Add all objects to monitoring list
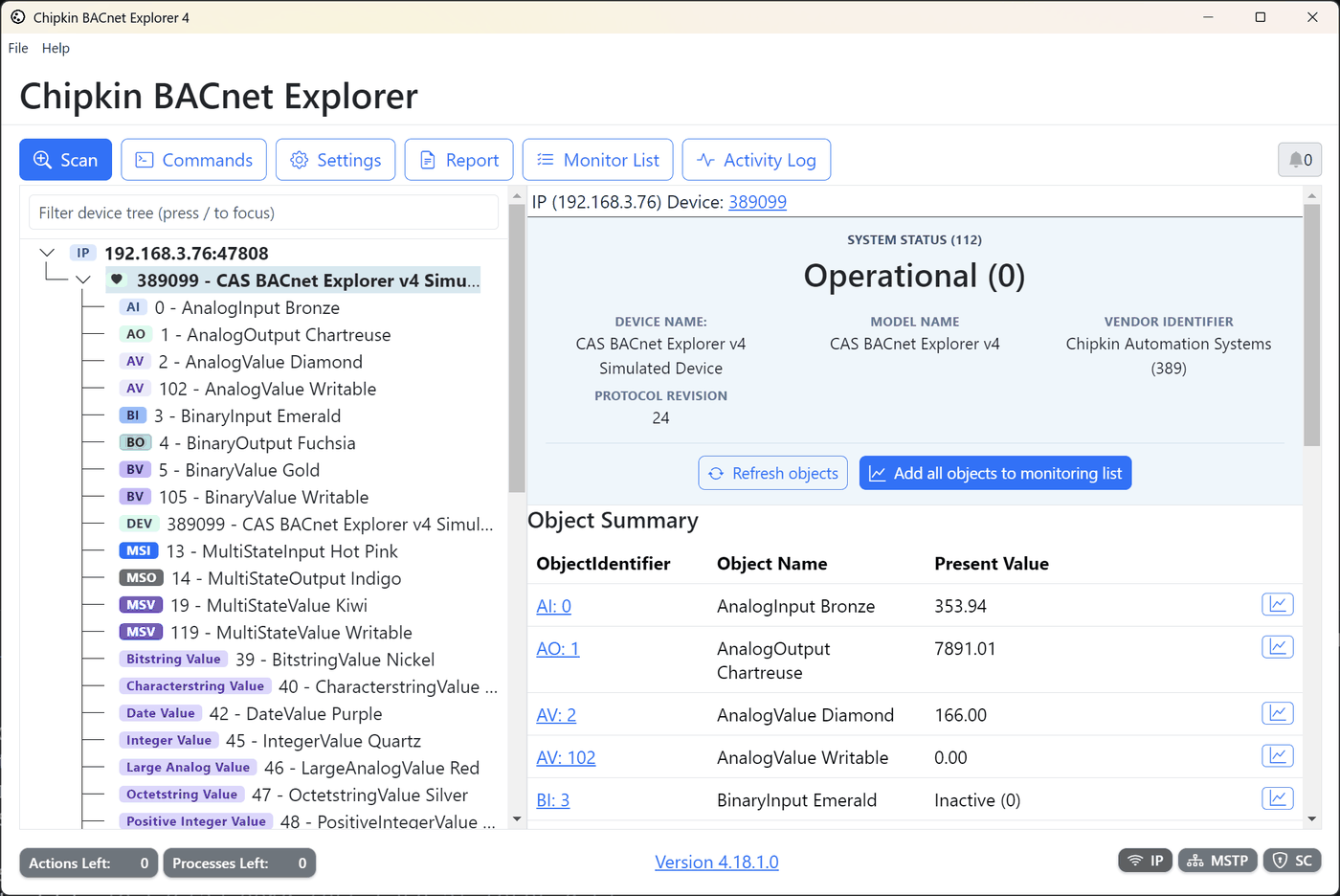1340x896 pixels. tap(995, 473)
